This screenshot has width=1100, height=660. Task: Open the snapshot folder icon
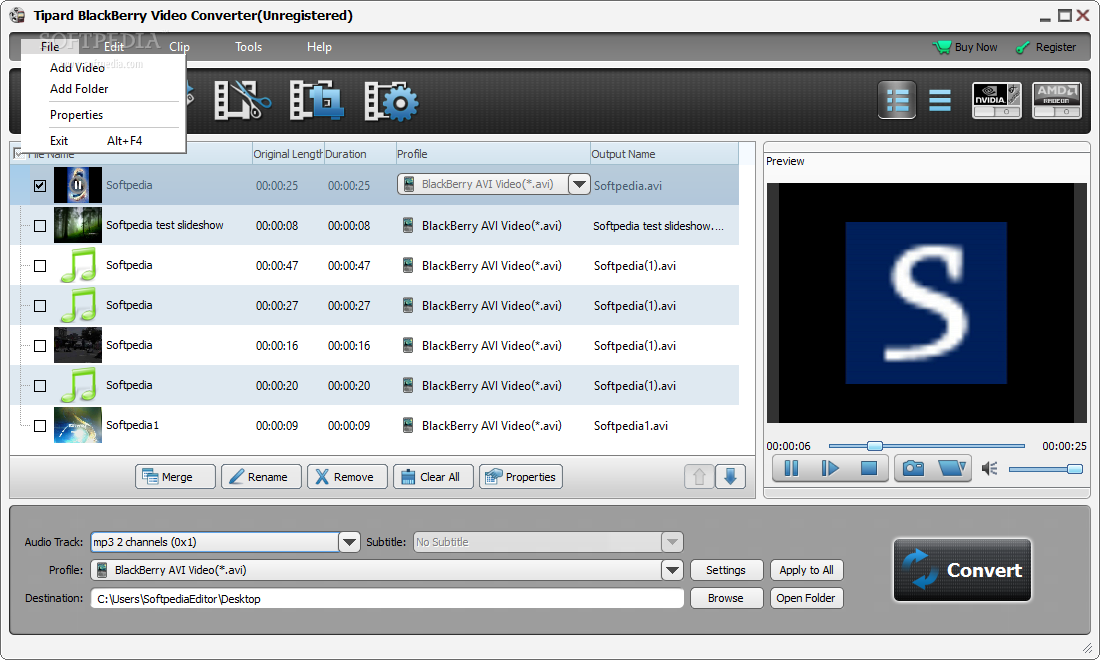coord(951,468)
